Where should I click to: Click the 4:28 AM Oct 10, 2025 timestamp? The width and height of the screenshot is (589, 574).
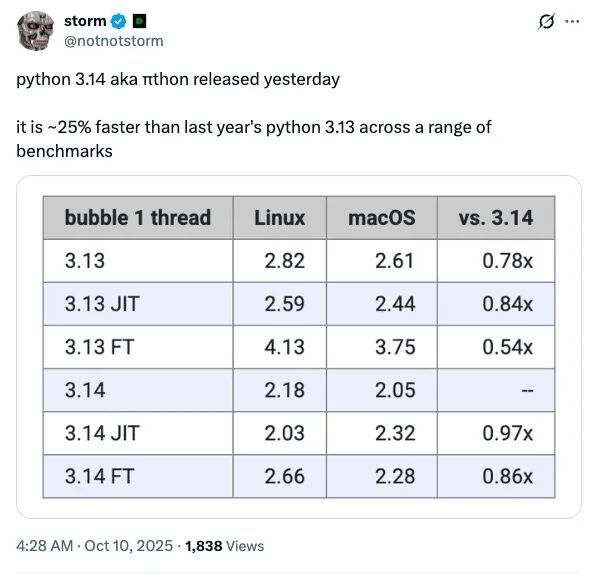[94, 546]
